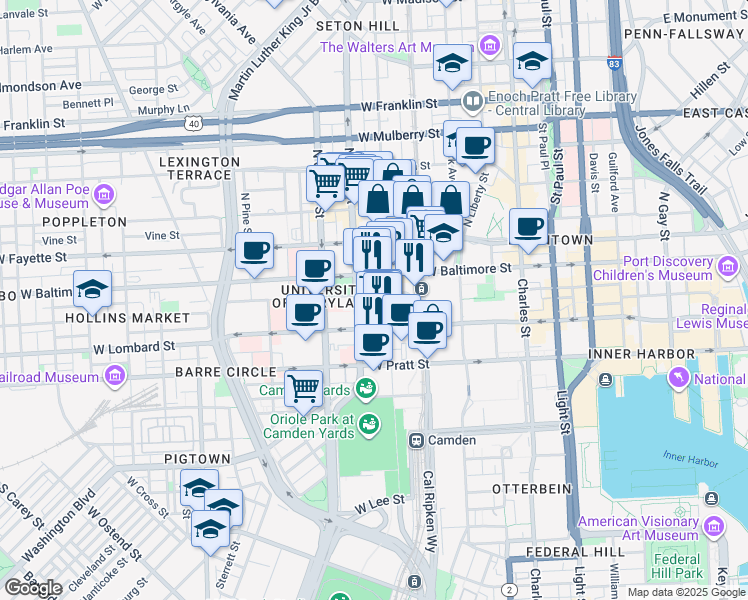The height and width of the screenshot is (600, 748).
Task: Click the Google logo
Action: click(x=34, y=588)
